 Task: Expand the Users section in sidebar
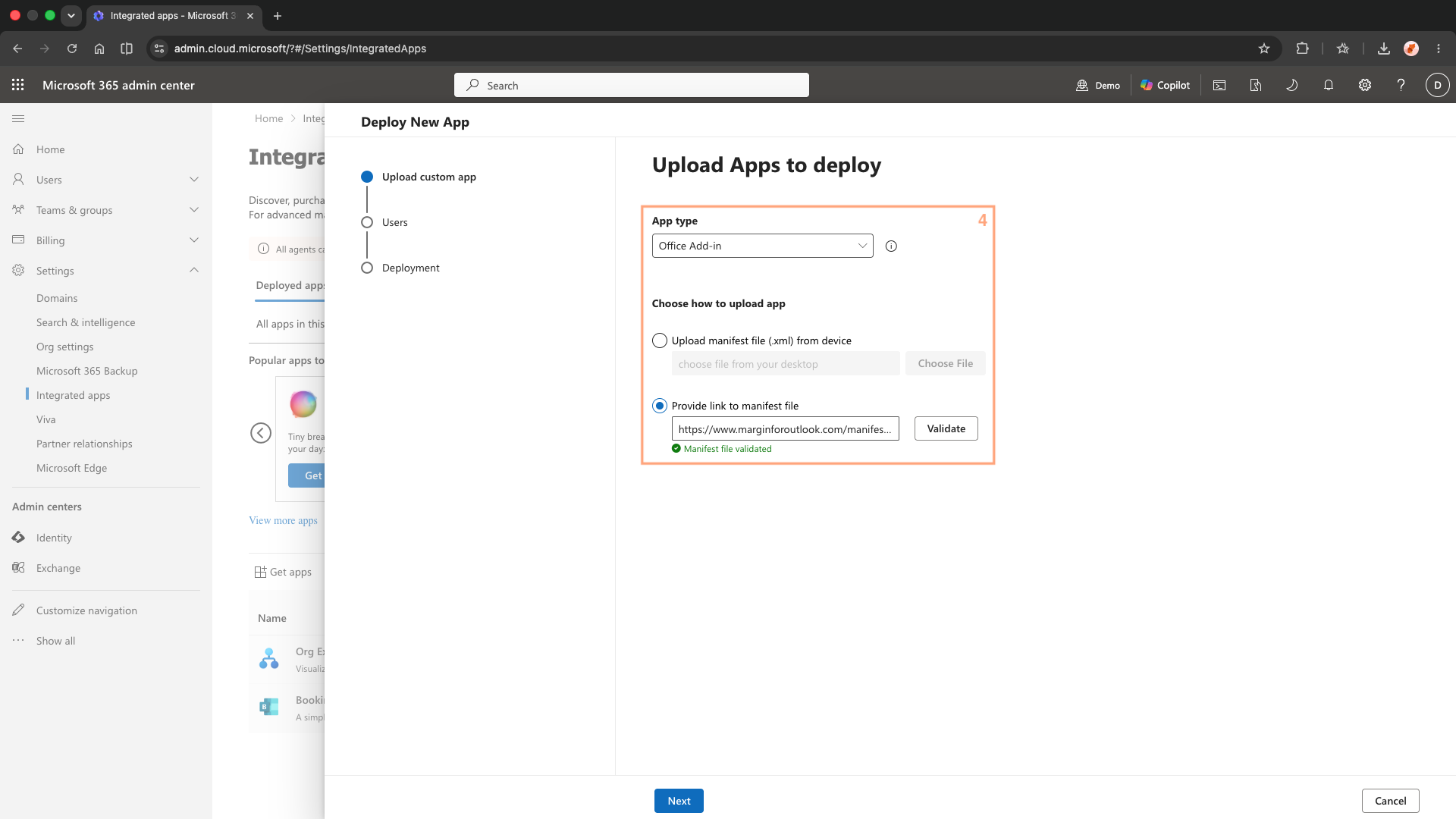tap(194, 180)
